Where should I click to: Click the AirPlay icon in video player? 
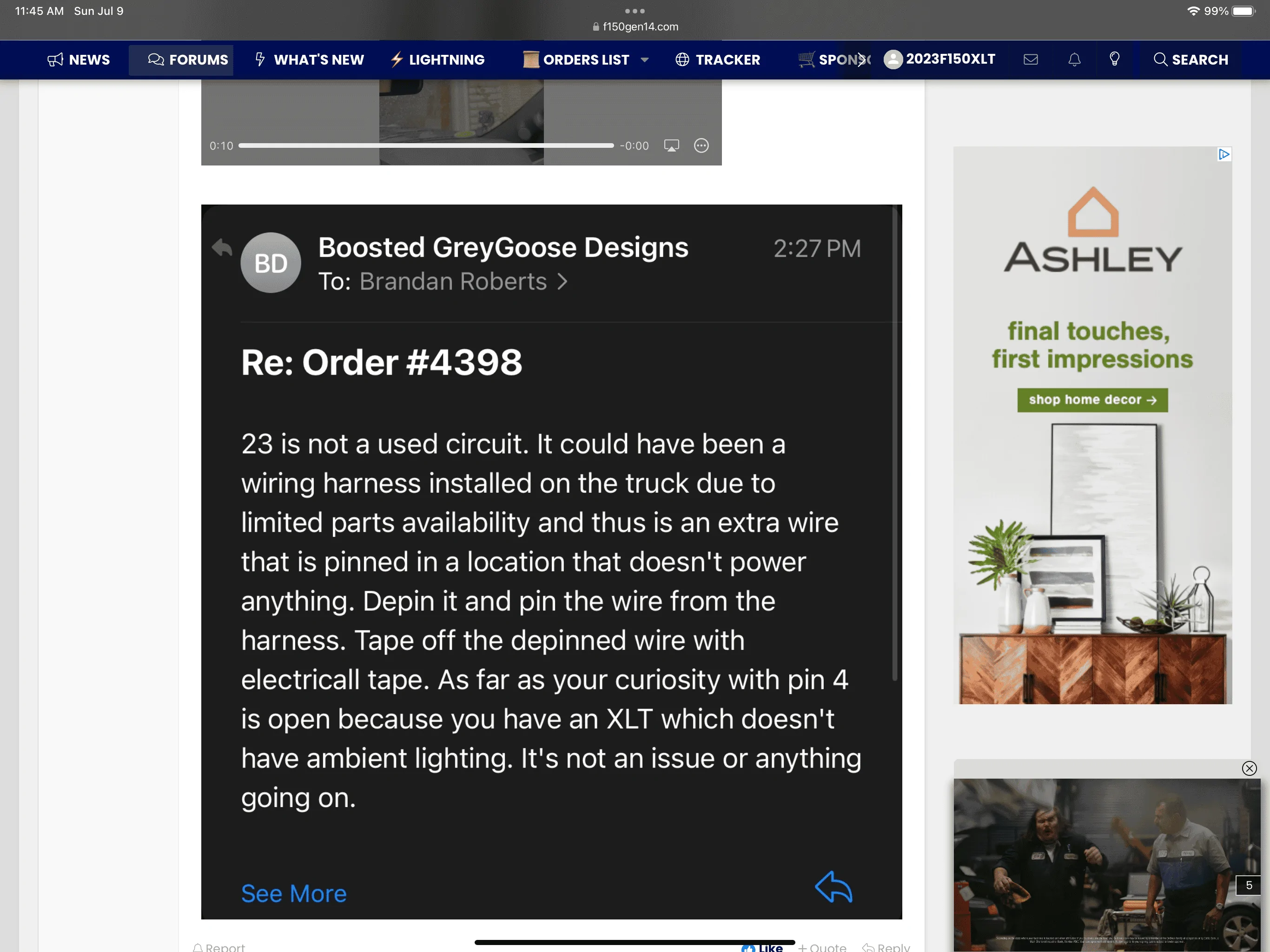pyautogui.click(x=671, y=145)
